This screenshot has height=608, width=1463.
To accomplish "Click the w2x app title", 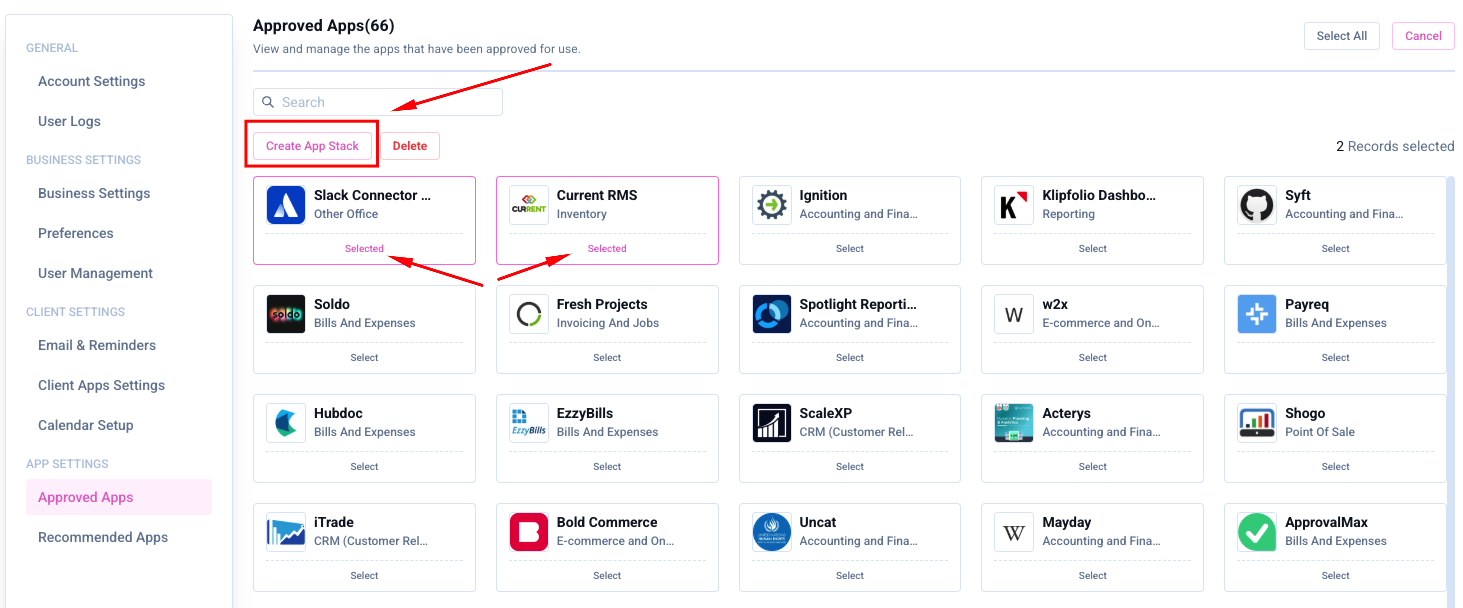I will click(x=1055, y=304).
